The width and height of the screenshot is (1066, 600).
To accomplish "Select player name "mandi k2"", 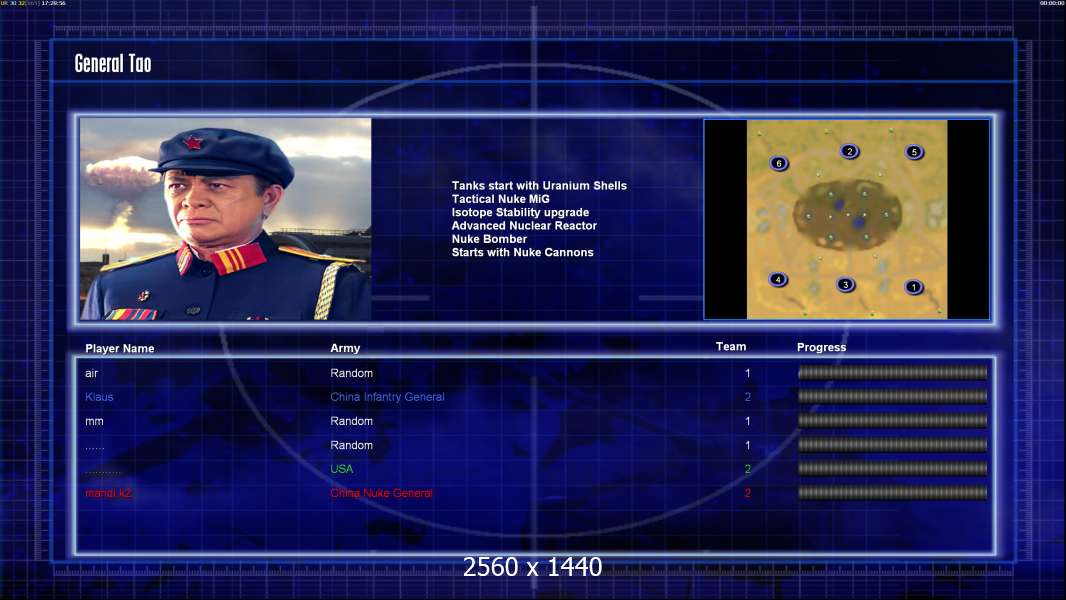I will coord(108,493).
